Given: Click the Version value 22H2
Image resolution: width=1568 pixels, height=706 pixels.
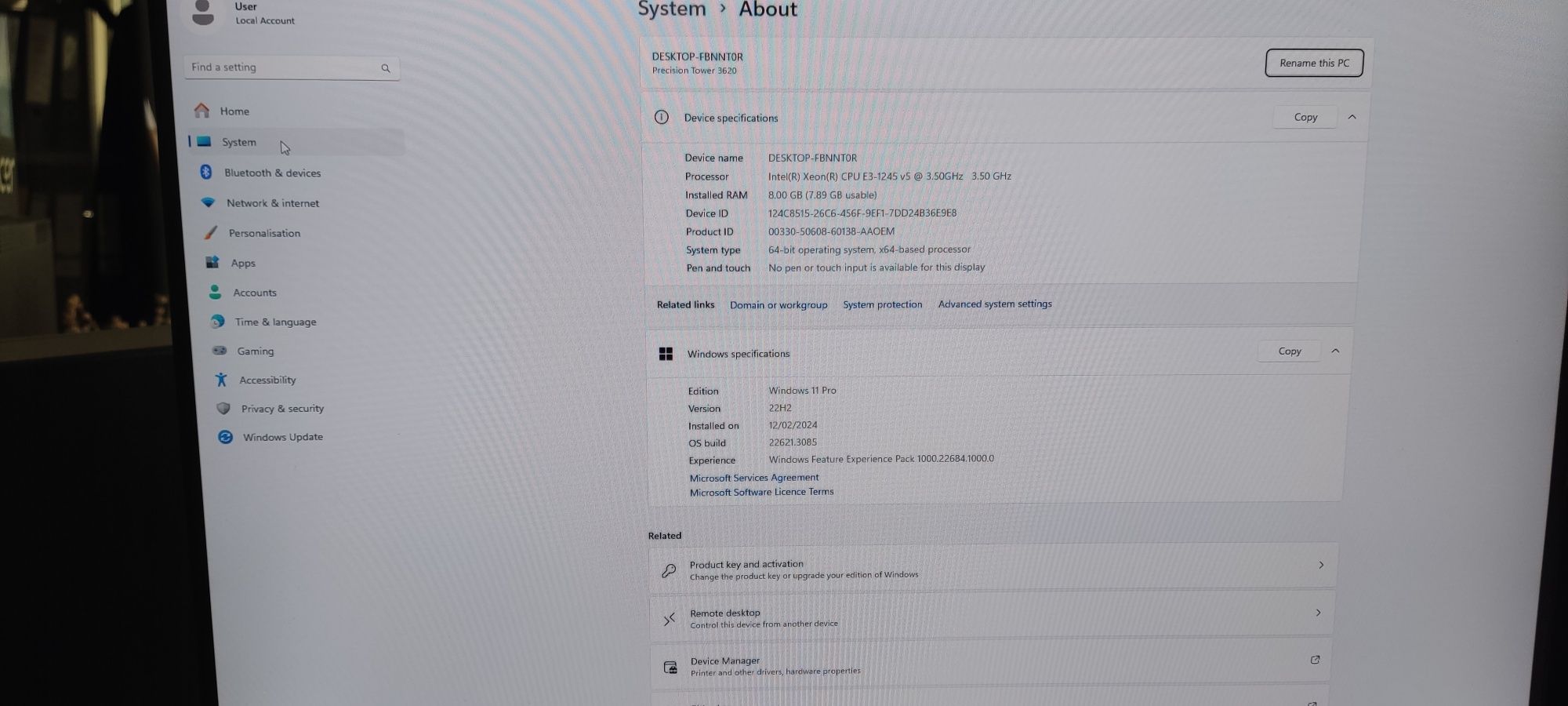Looking at the screenshot, I should tap(780, 408).
